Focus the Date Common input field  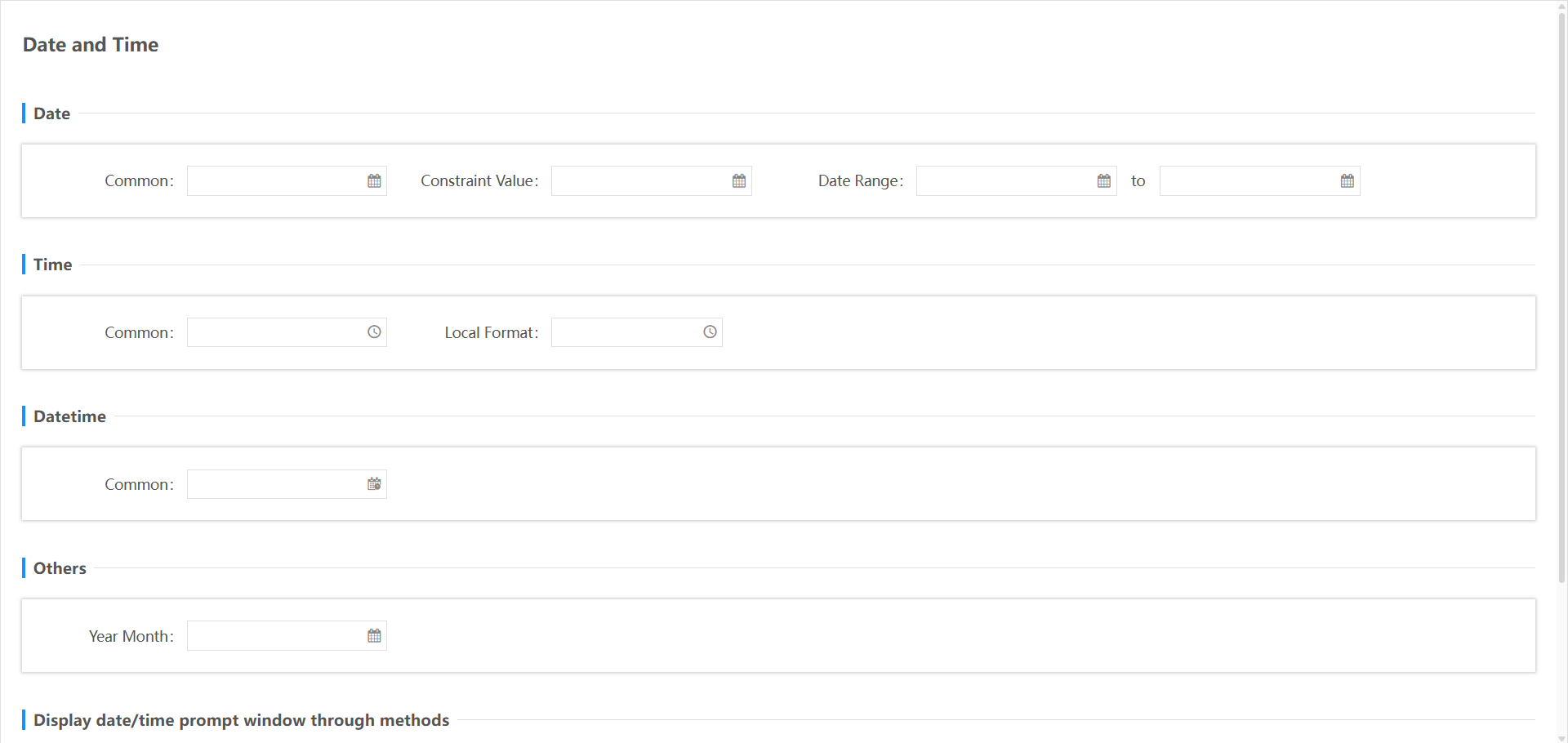point(287,181)
